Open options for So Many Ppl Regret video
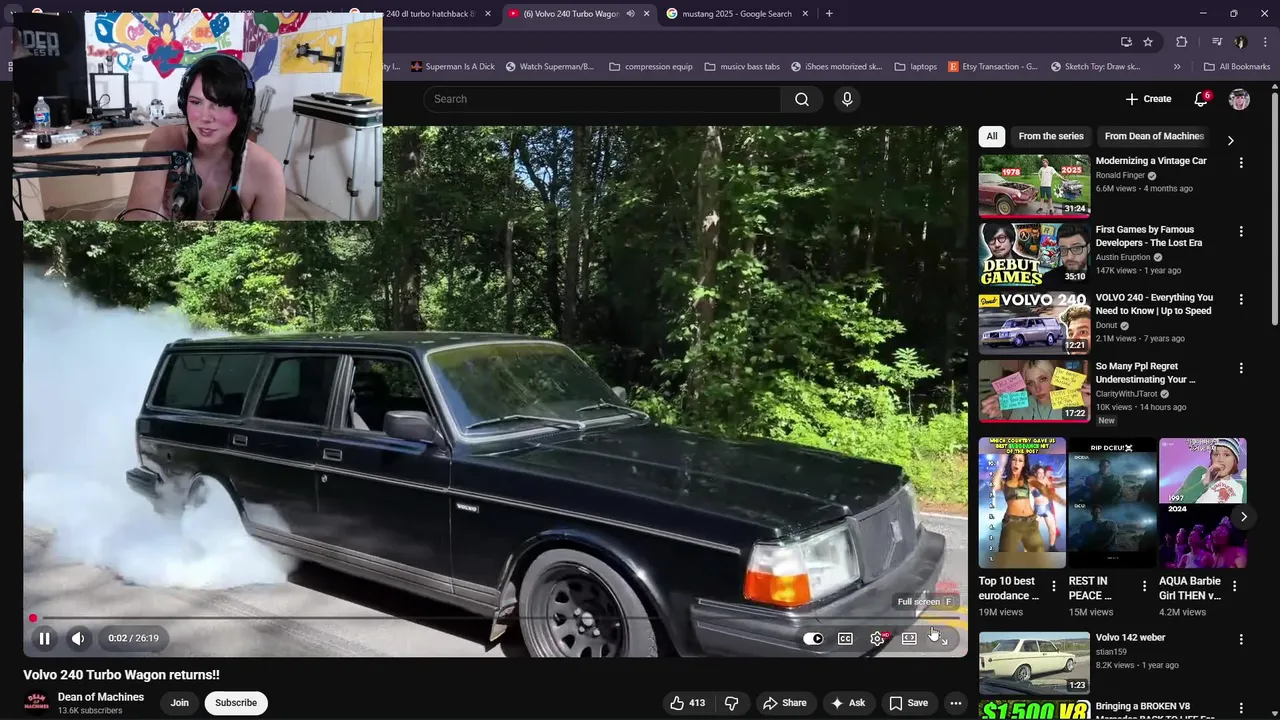Viewport: 1280px width, 720px height. tap(1241, 368)
